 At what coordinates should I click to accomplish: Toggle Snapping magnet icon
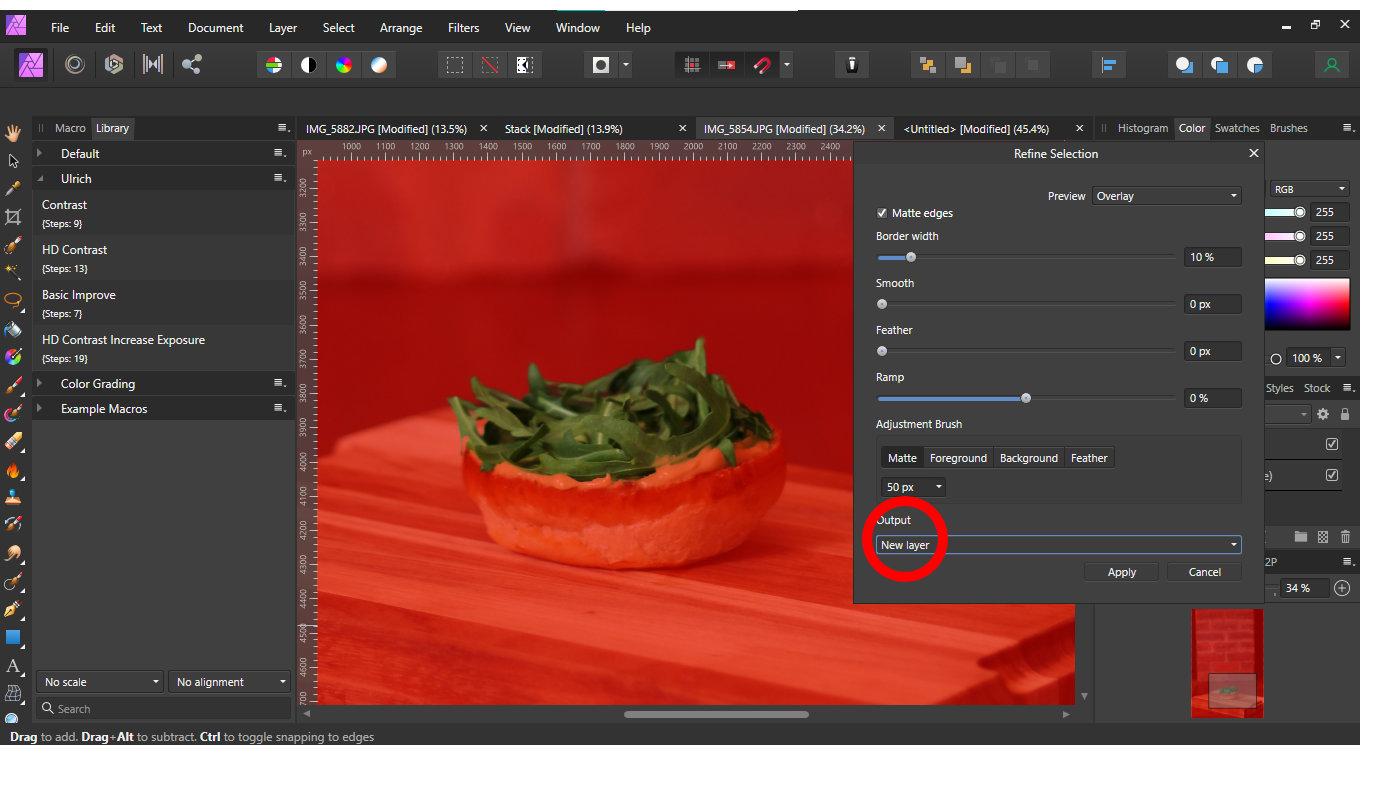(762, 65)
